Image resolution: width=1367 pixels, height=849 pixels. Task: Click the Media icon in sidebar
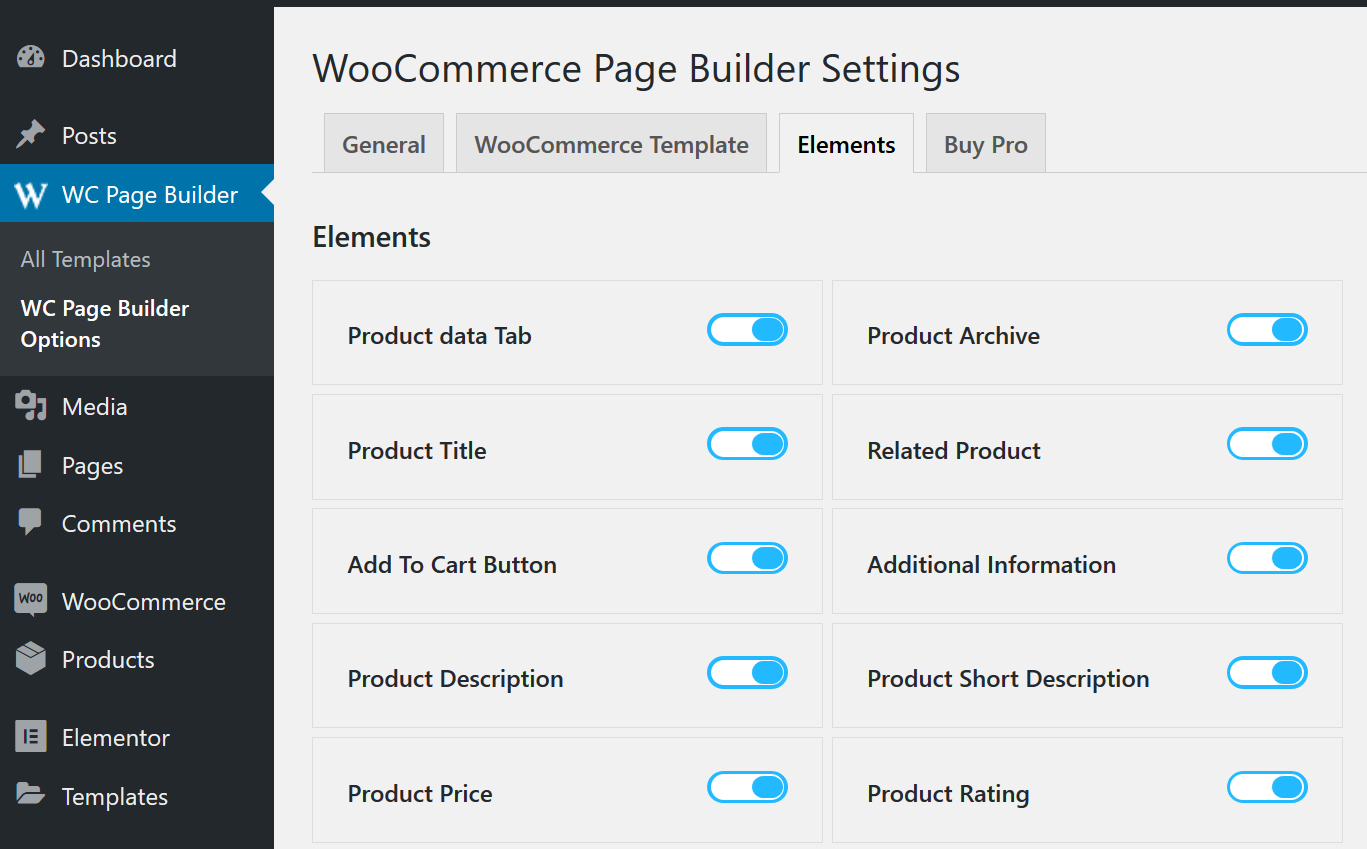tap(31, 406)
